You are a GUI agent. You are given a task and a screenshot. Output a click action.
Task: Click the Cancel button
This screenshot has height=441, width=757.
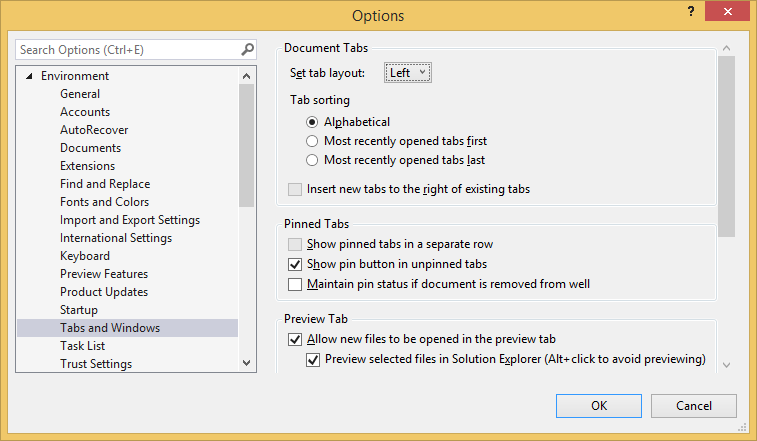[x=693, y=406]
